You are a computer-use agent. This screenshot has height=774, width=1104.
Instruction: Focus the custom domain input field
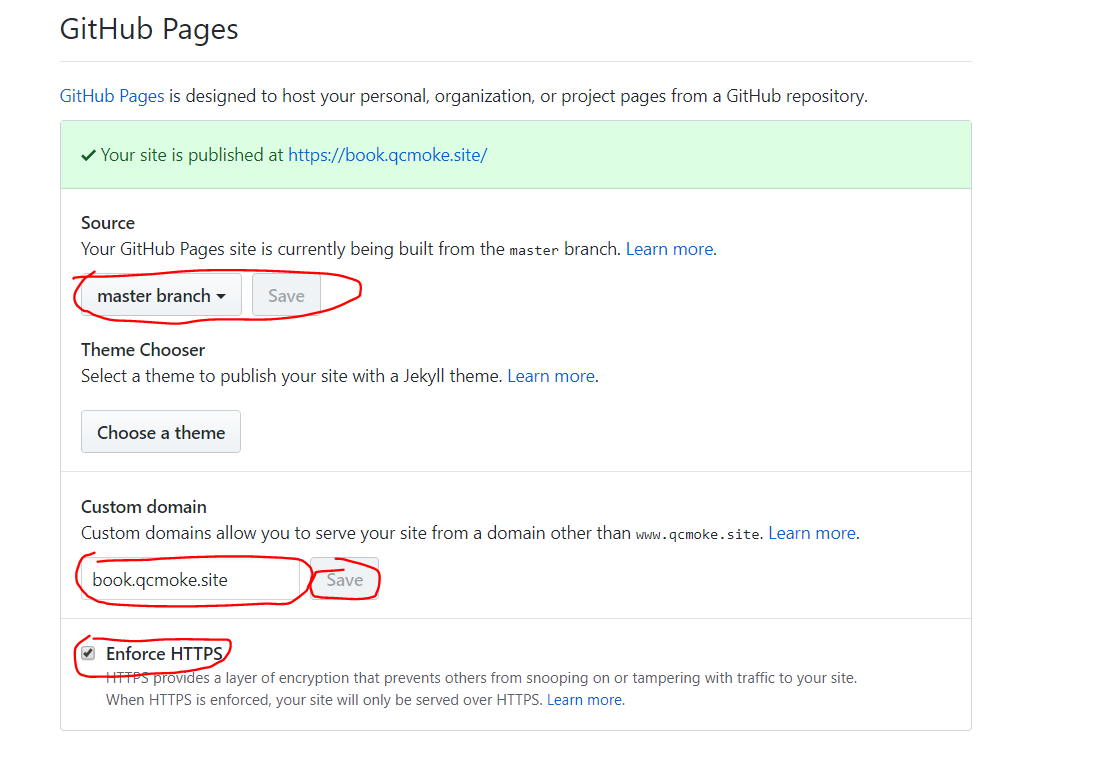(x=190, y=580)
